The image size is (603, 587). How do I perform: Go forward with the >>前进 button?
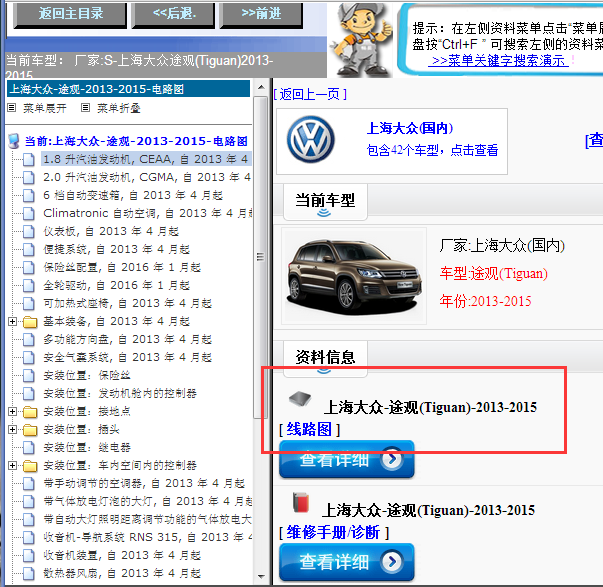pos(261,15)
